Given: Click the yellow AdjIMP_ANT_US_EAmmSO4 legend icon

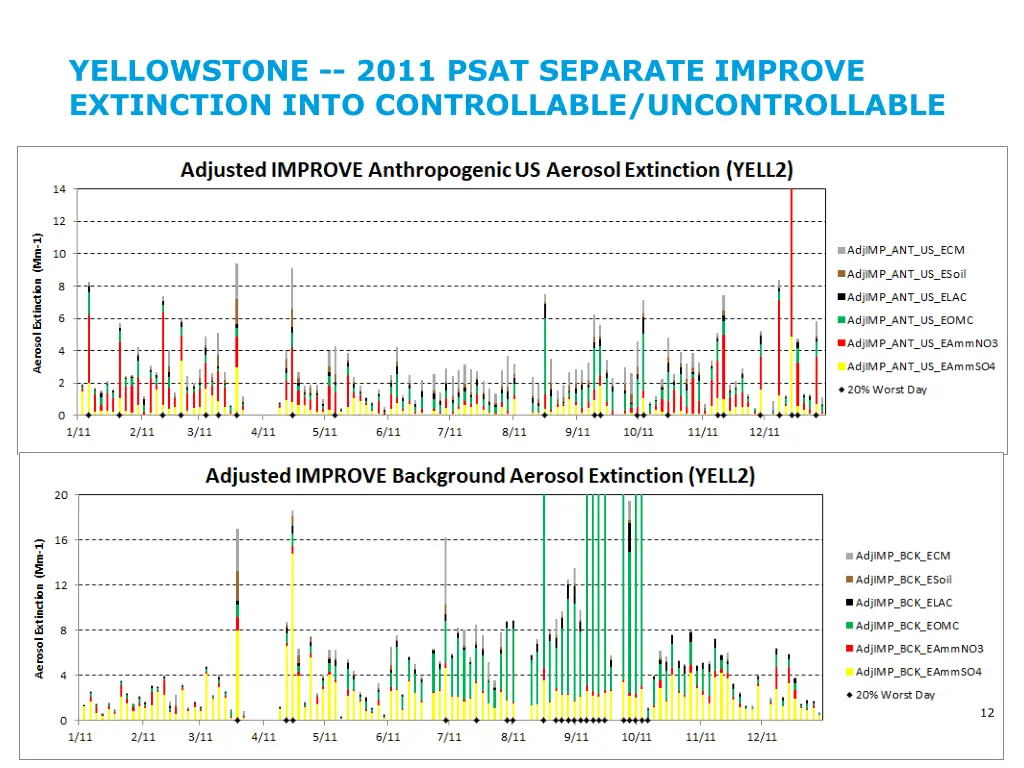Looking at the screenshot, I should tap(841, 367).
